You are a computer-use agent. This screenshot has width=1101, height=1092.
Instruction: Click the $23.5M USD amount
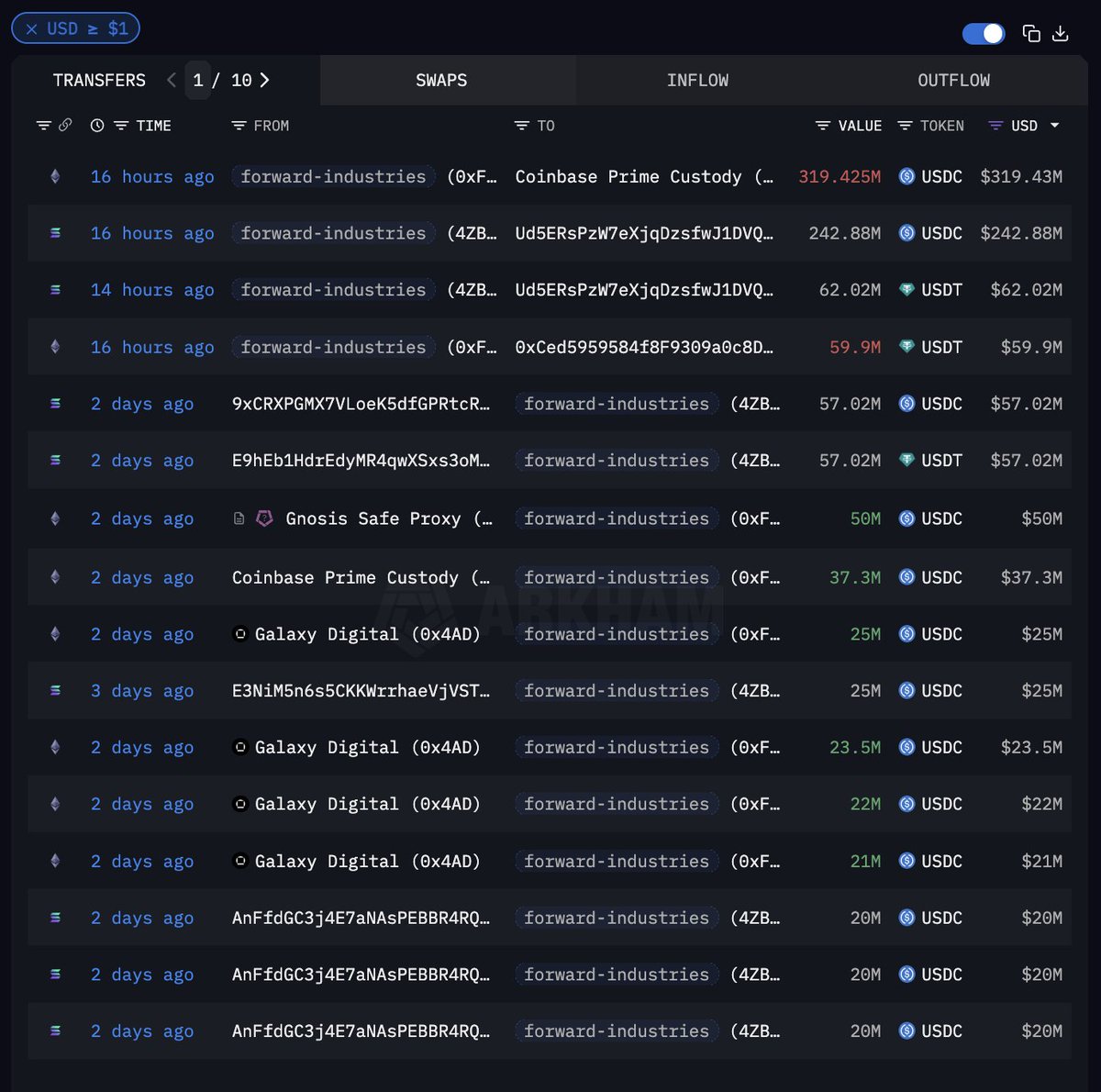click(x=1031, y=747)
